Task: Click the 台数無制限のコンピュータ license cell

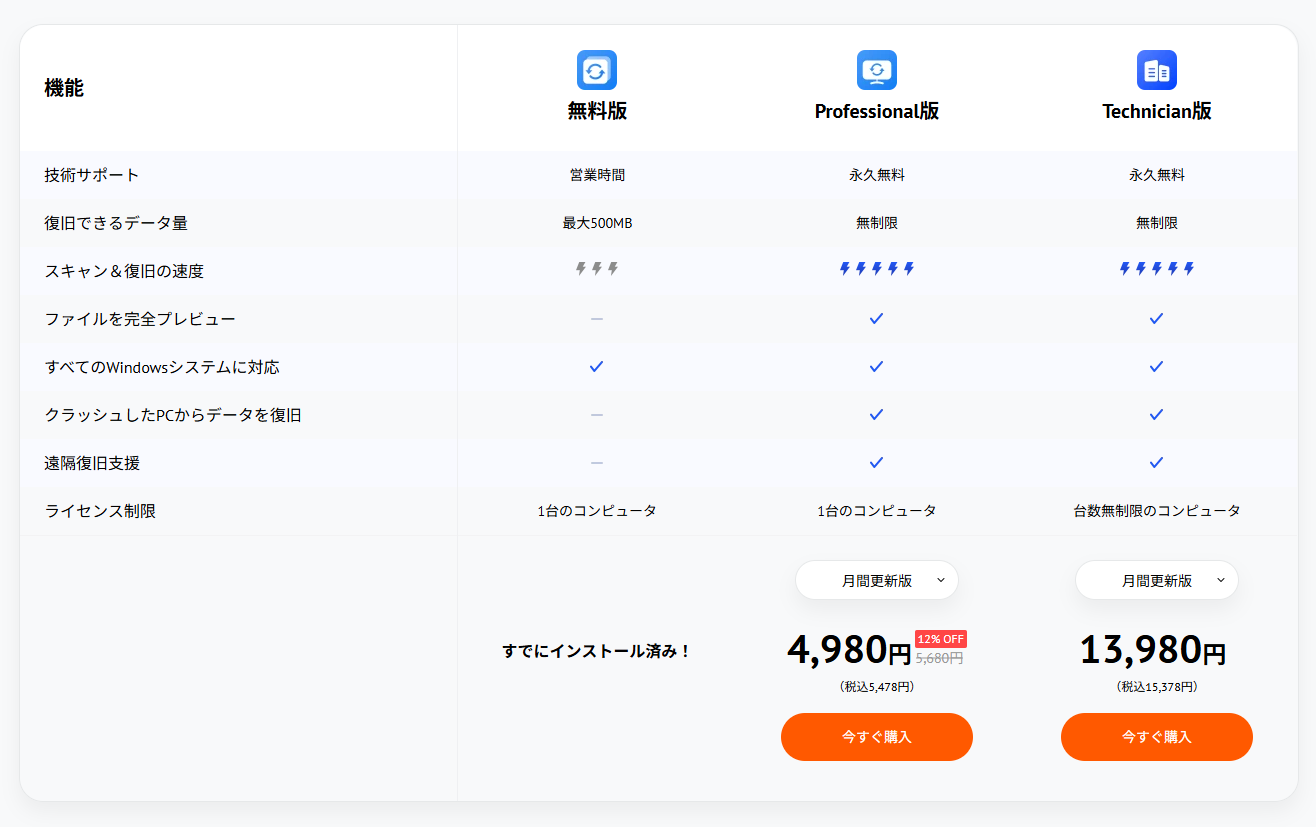Action: [x=1157, y=511]
